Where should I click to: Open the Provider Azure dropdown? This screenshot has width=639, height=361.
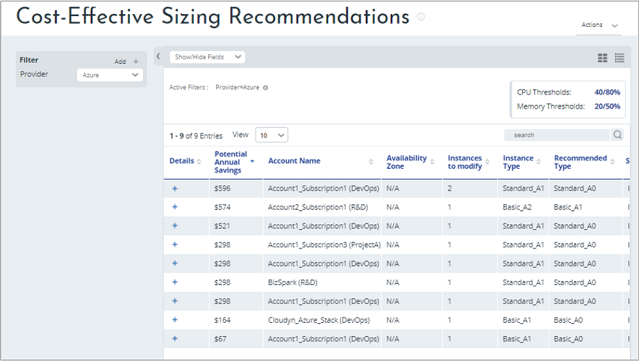click(110, 75)
